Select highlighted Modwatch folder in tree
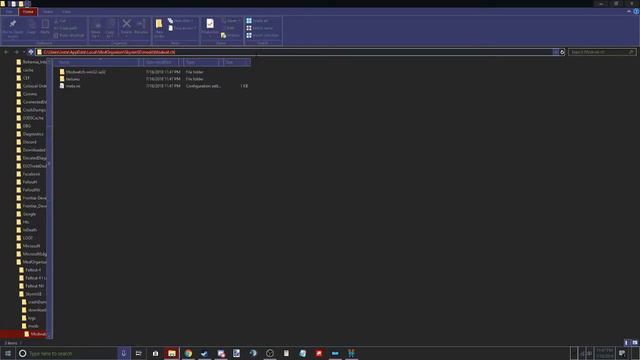The height and width of the screenshot is (360, 640). 24,334
